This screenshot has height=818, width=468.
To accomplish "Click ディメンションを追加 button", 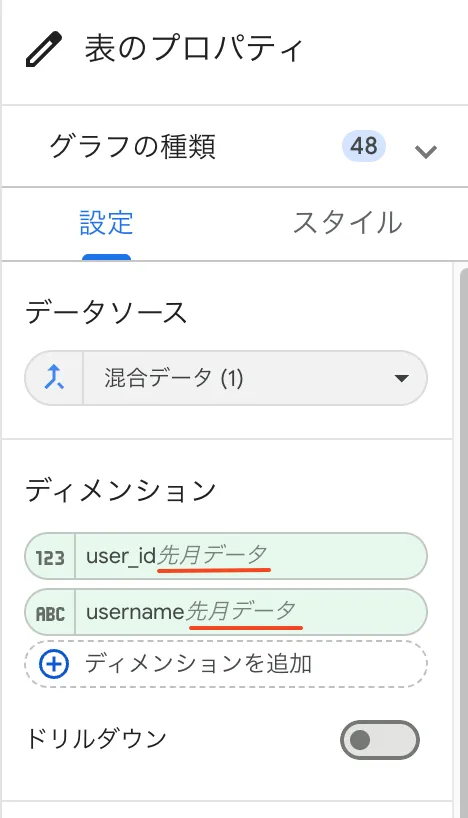I will tap(226, 664).
